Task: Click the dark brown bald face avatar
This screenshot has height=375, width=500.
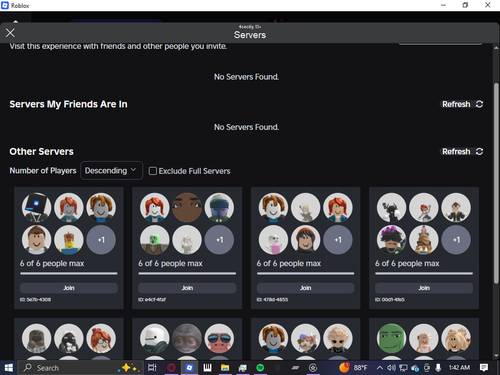Action: (x=187, y=207)
